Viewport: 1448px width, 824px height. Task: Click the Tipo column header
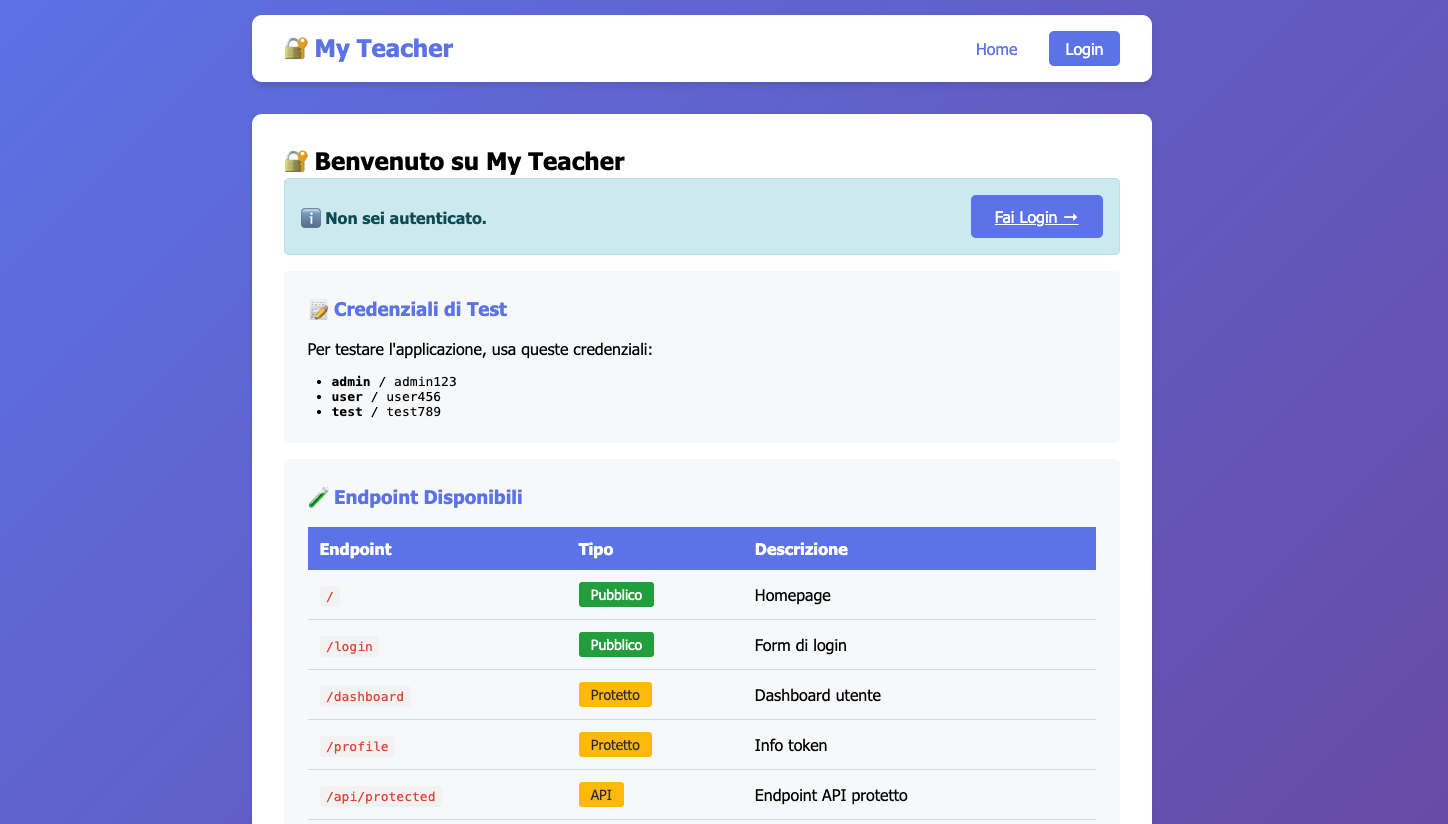pos(596,549)
